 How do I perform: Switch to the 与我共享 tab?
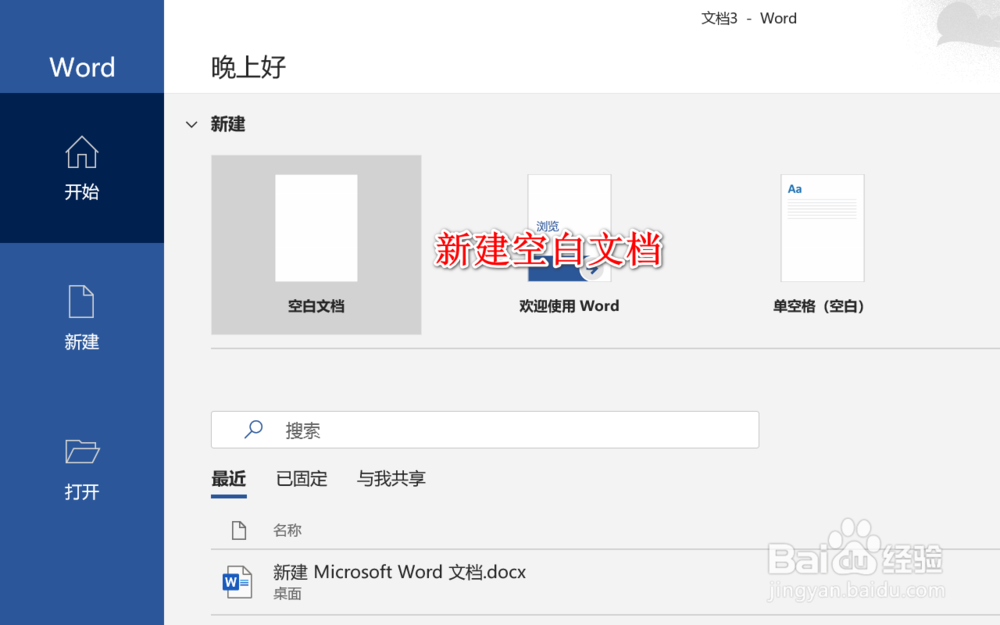391,479
